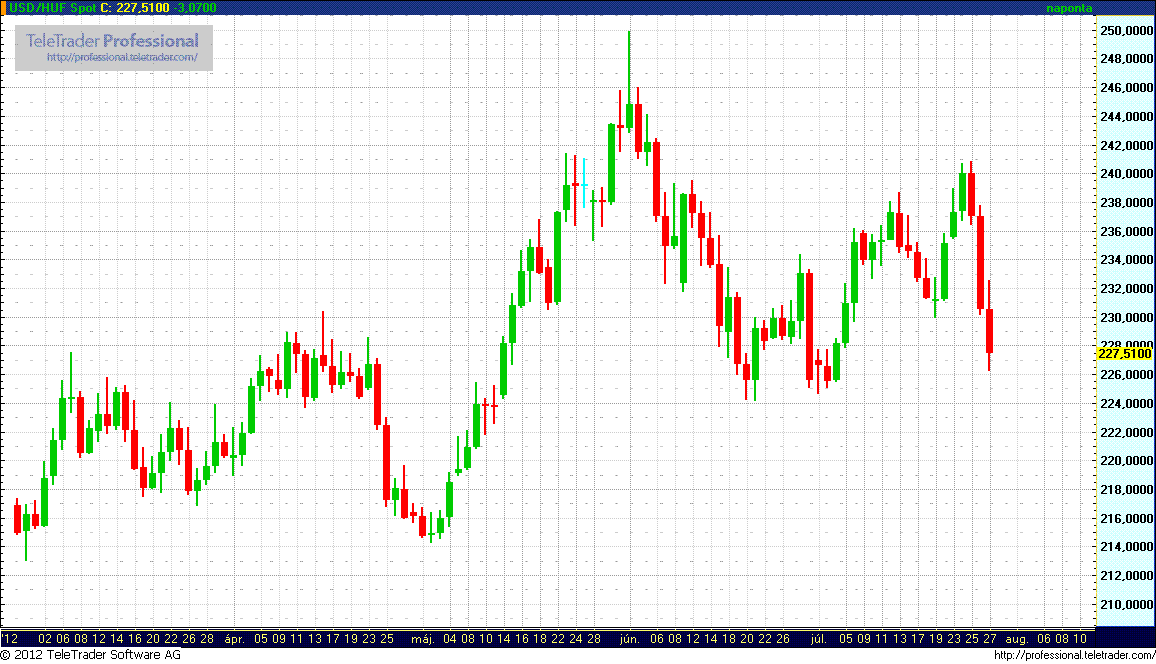Click the -3,0700 change value in header
The height and width of the screenshot is (664, 1156).
click(195, 7)
